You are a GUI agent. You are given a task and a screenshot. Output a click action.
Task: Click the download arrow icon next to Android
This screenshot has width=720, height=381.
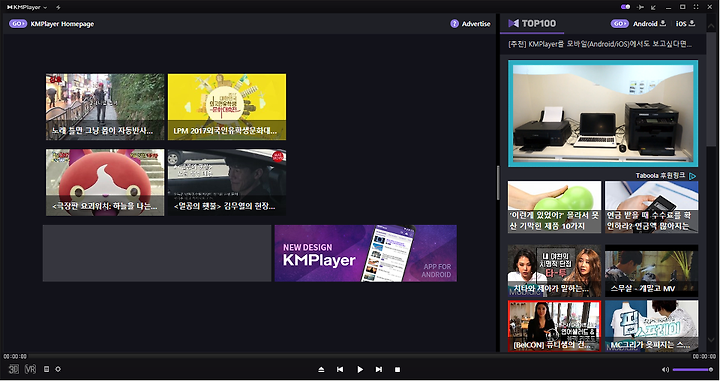point(663,23)
